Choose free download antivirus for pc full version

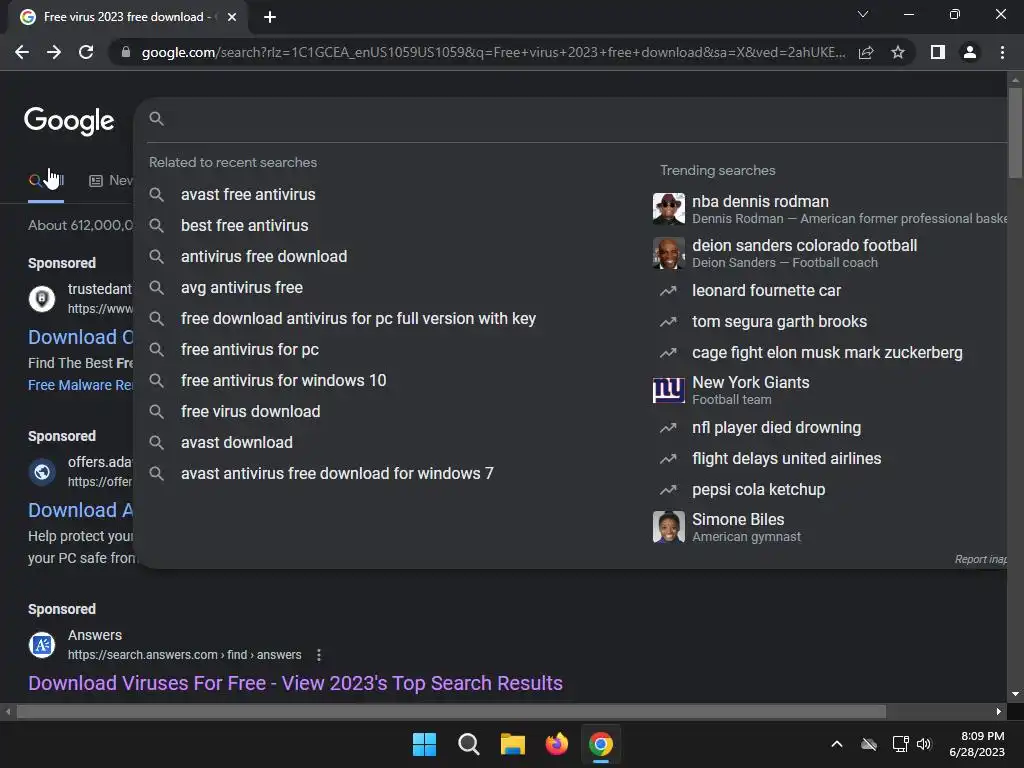(x=358, y=319)
